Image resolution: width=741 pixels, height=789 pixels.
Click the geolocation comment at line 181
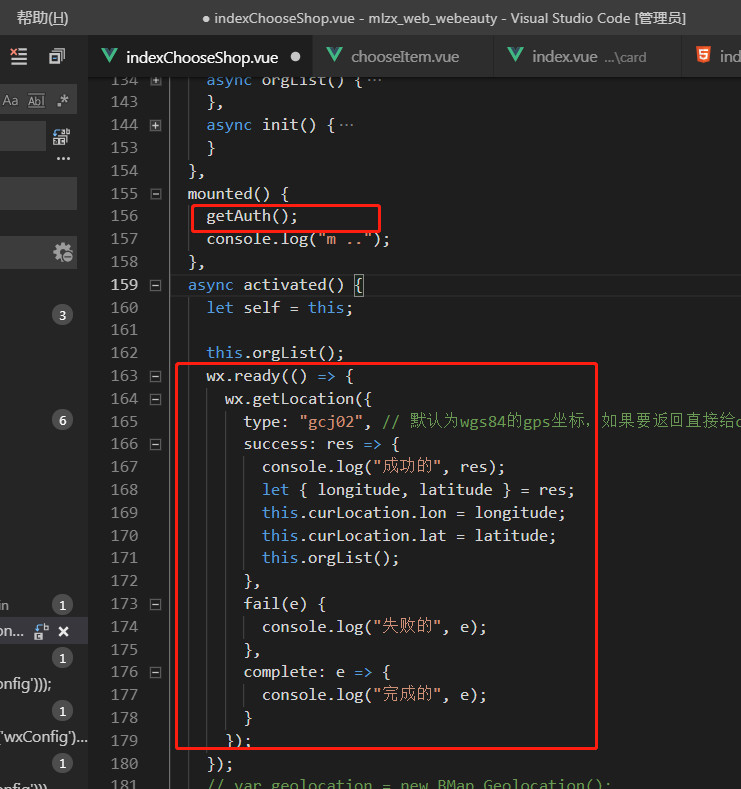click(409, 784)
